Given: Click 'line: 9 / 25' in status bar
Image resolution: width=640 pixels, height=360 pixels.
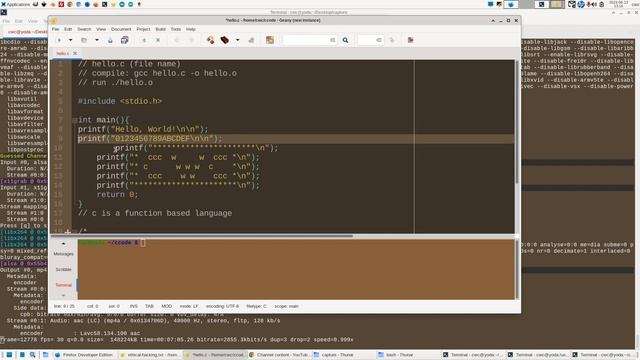Looking at the screenshot, I should coord(64,306).
